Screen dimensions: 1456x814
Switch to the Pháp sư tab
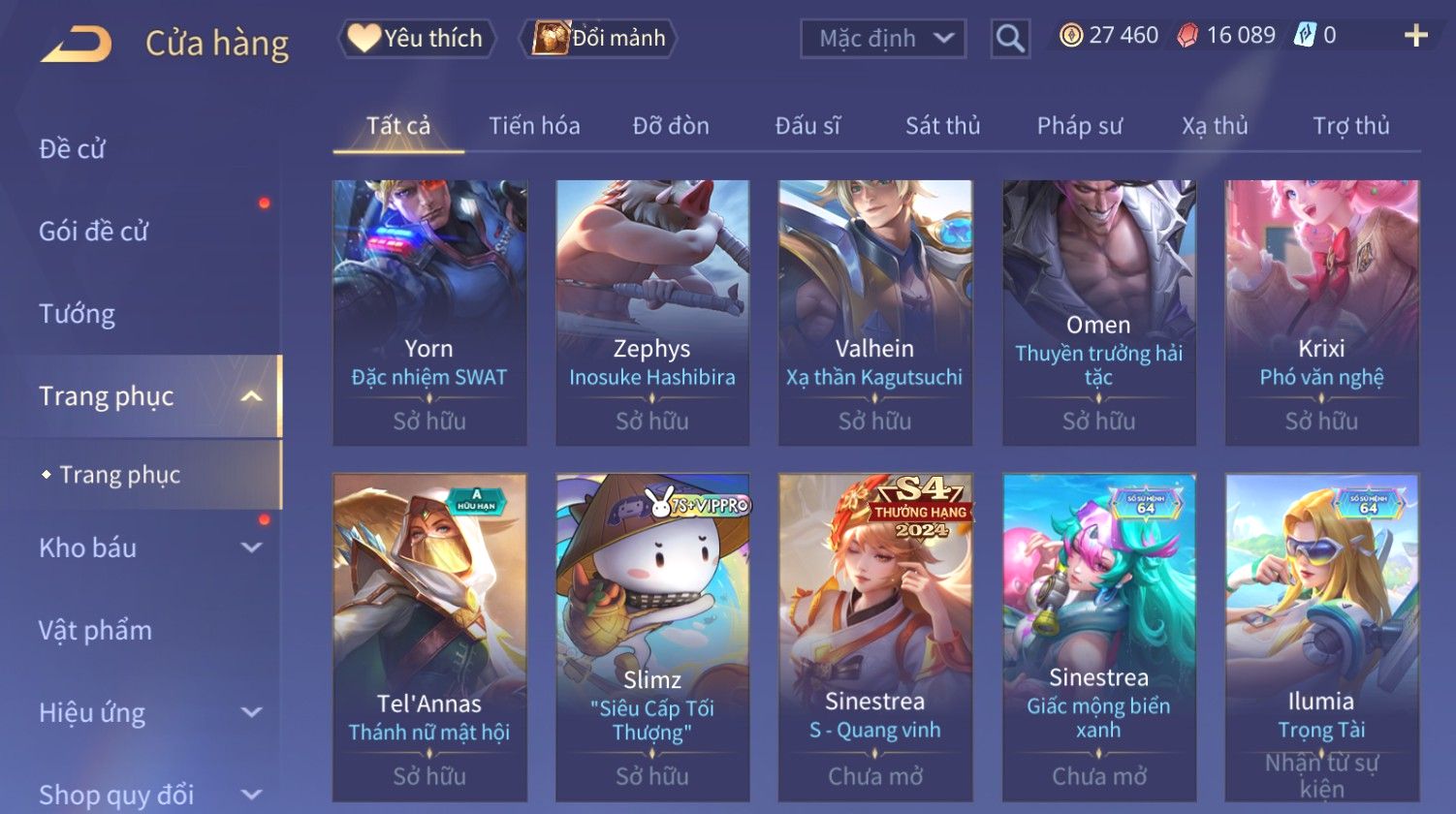click(1080, 126)
